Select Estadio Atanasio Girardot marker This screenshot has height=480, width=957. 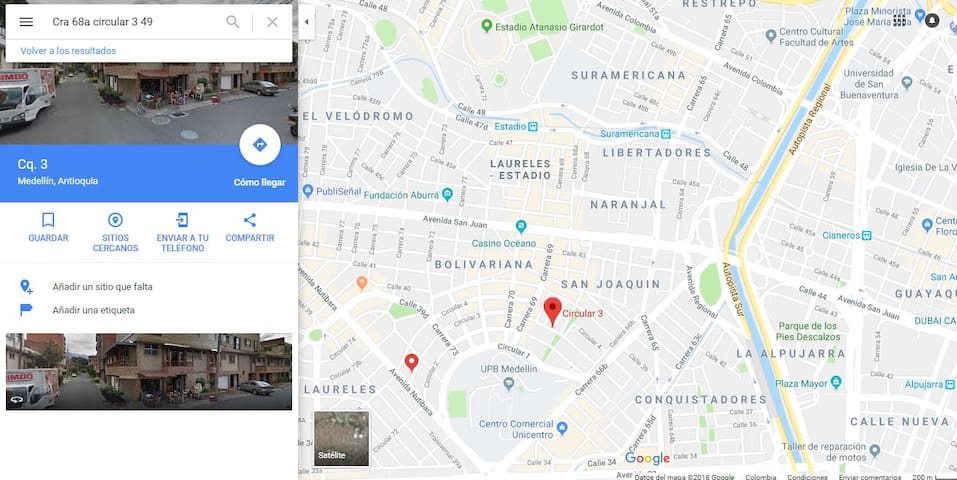click(486, 26)
